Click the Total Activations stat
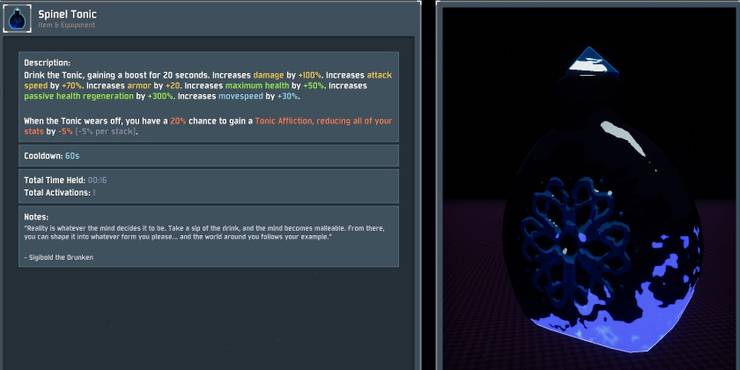Image resolution: width=740 pixels, height=370 pixels. point(59,193)
